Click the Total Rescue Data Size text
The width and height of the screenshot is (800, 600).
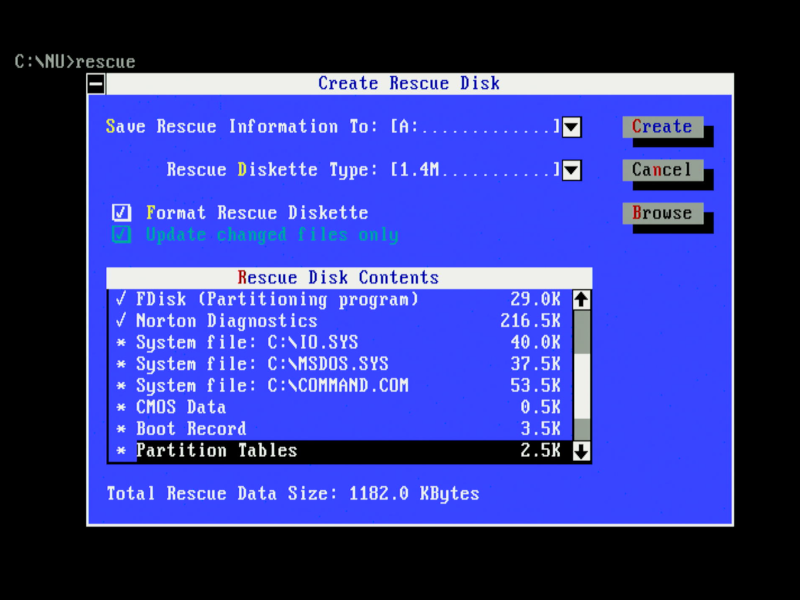point(293,494)
